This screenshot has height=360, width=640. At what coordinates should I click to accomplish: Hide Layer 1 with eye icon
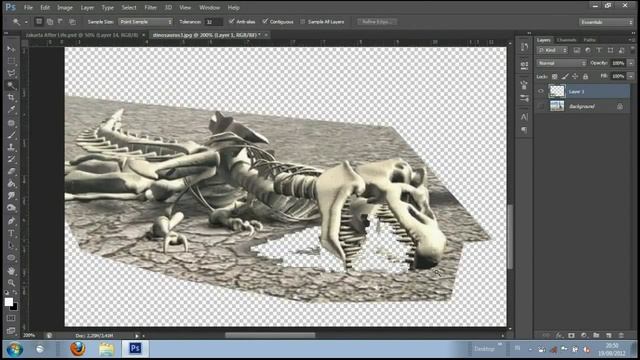541,91
